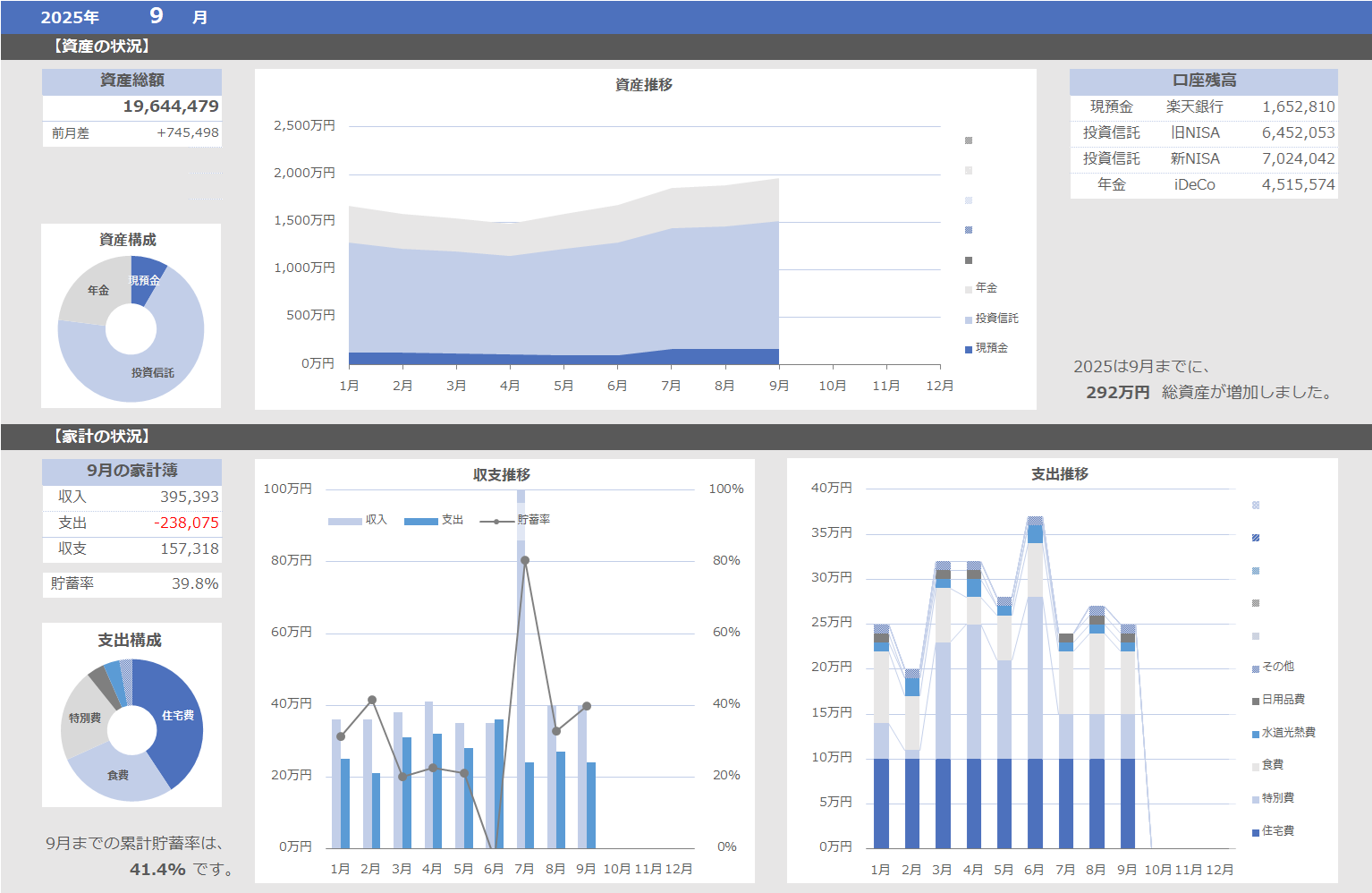Select the month number cell showing 9
Image resolution: width=1372 pixels, height=893 pixels.
pos(157,16)
